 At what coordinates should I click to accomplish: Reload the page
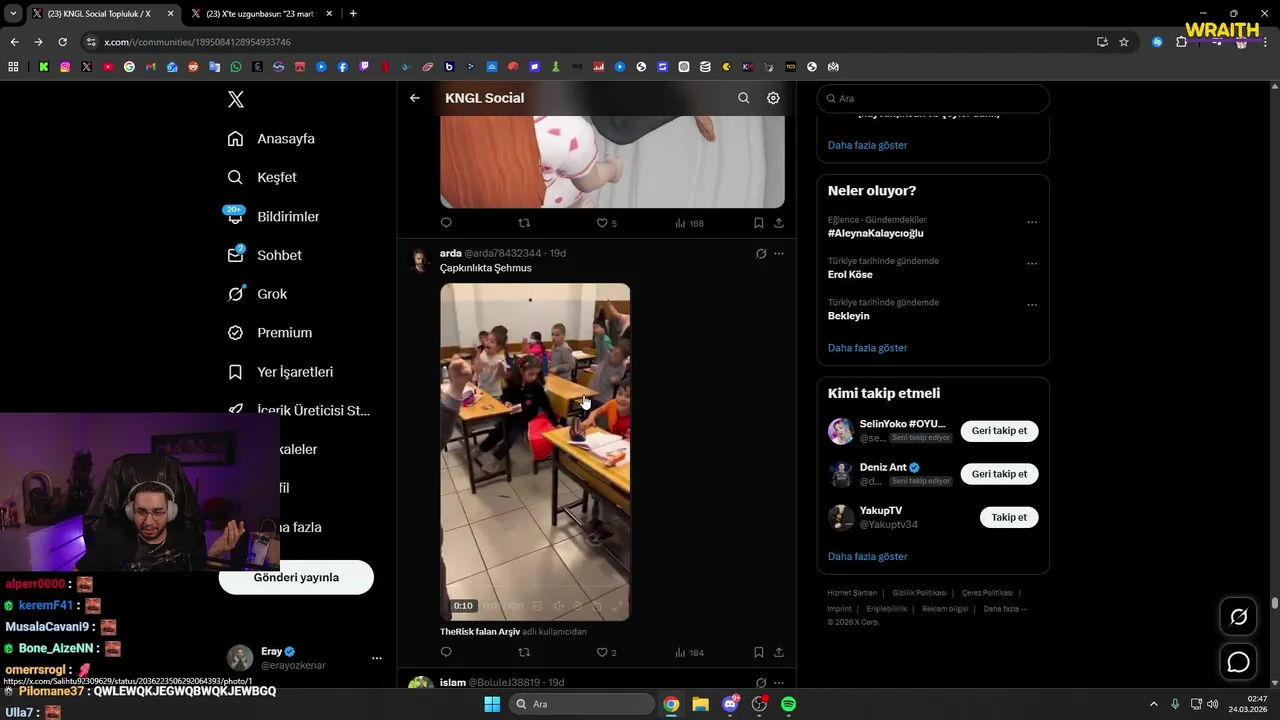(62, 42)
